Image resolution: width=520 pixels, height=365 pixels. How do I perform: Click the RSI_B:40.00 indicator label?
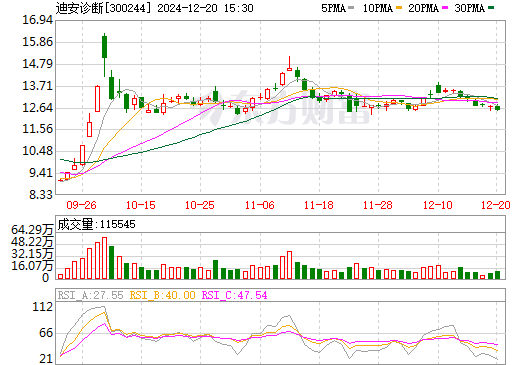point(162,295)
